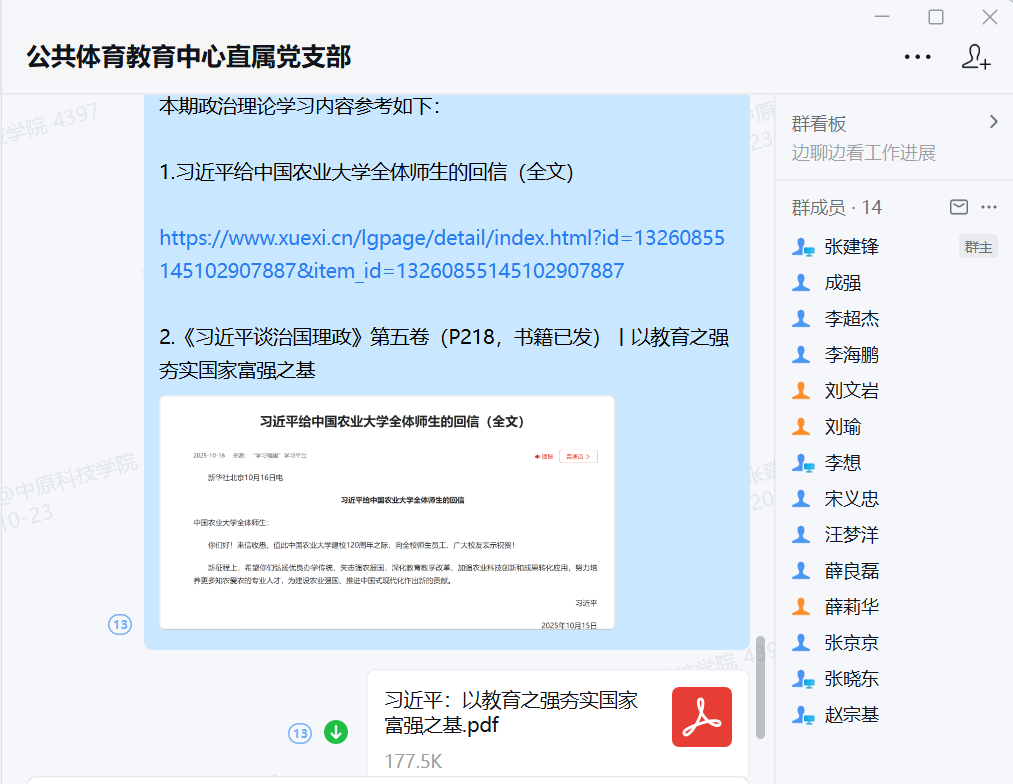Viewport: 1013px width, 784px height.
Task: Click the add member icon
Action: click(x=975, y=57)
